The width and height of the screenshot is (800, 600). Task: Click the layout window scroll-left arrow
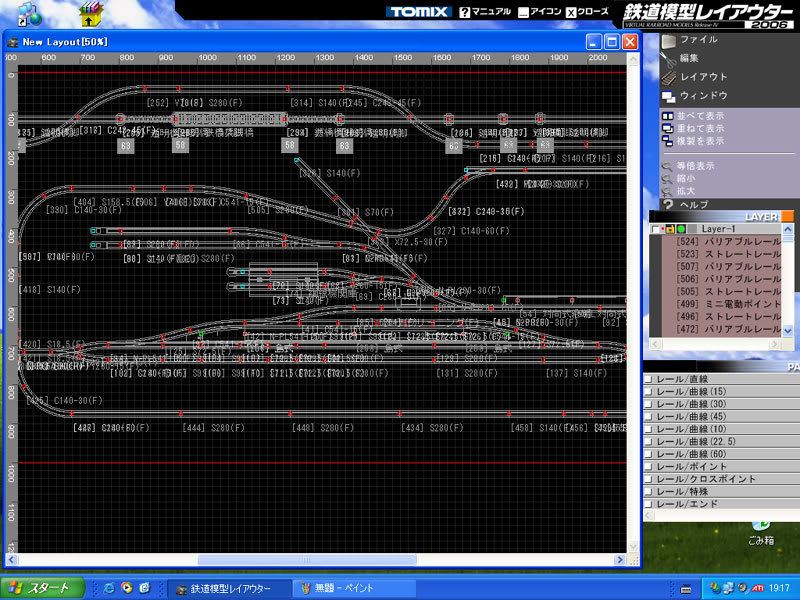(11, 560)
